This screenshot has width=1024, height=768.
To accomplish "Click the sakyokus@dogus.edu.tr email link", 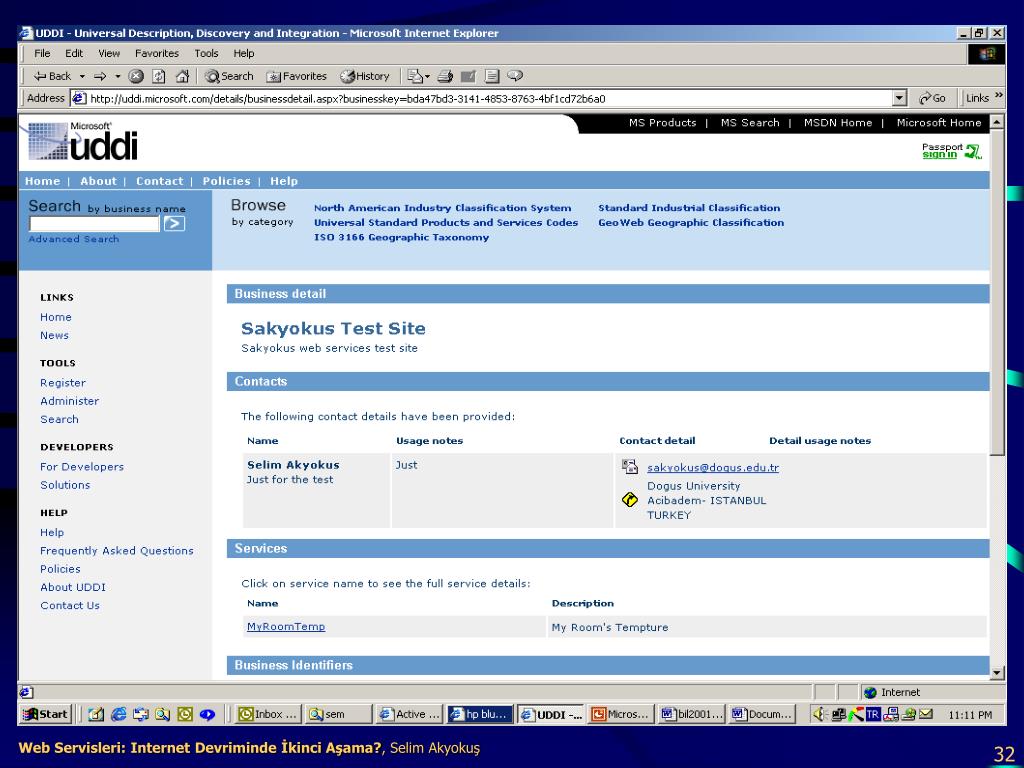I will [x=712, y=468].
